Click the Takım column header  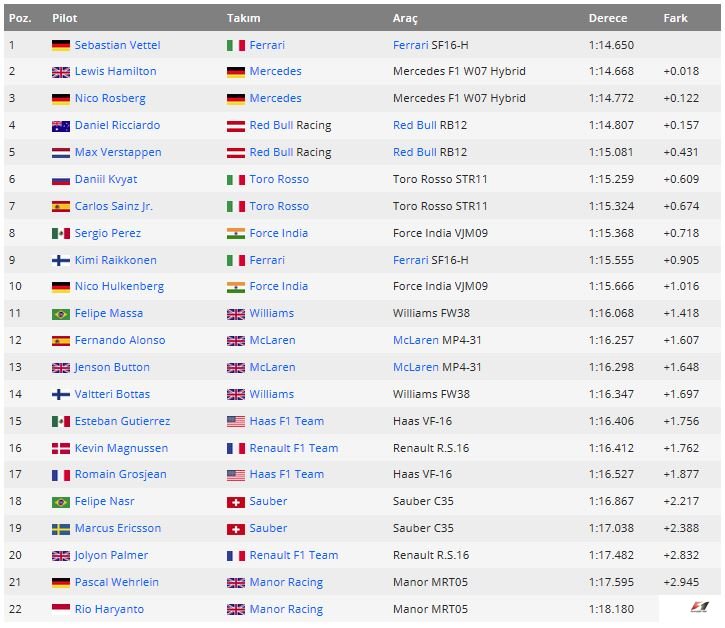[243, 18]
